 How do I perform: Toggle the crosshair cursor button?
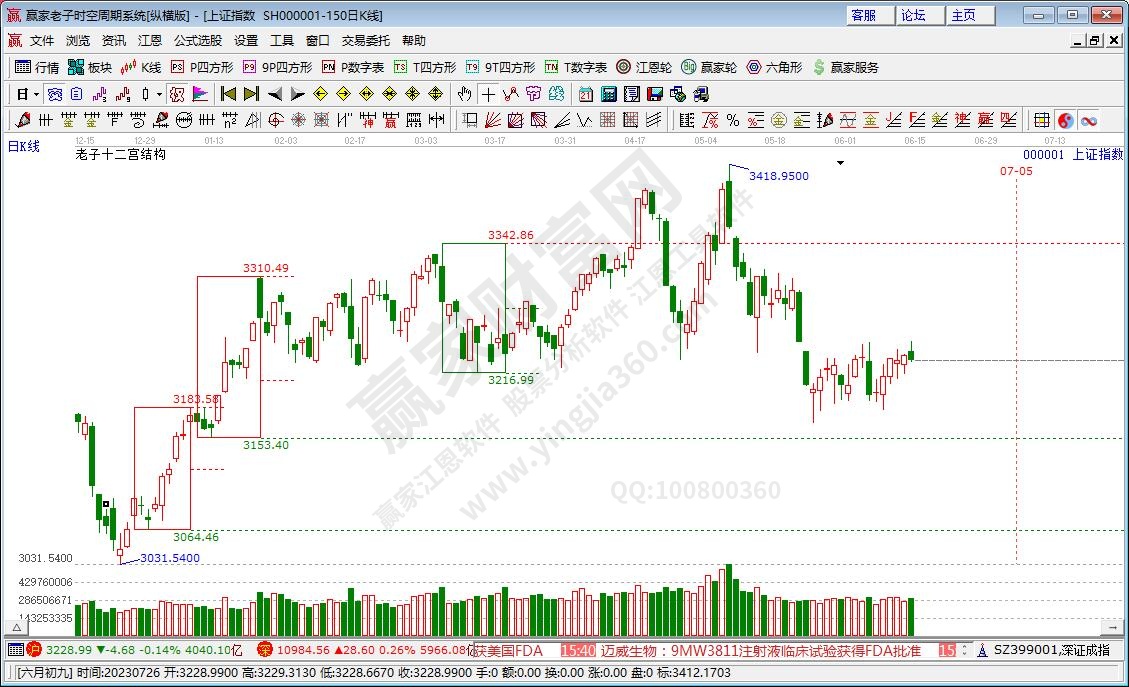487,94
